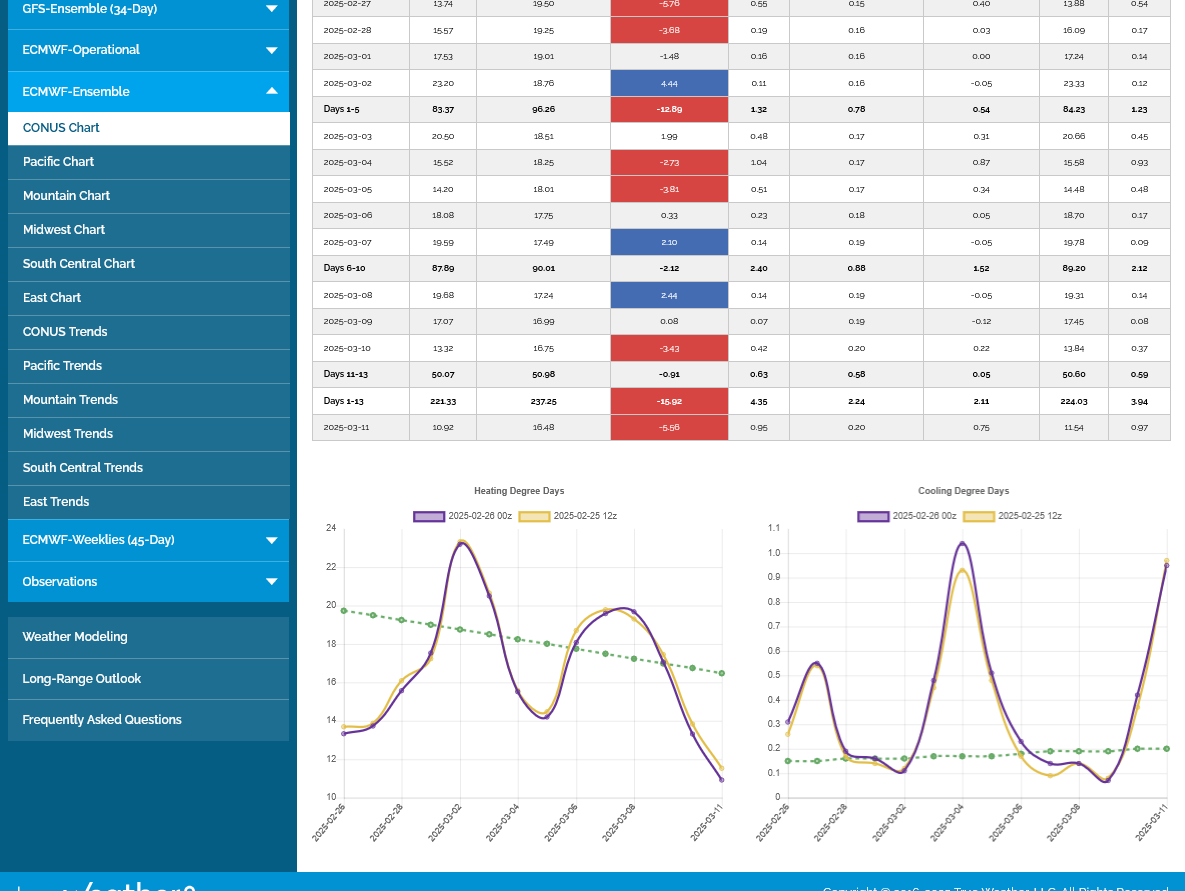Click purple swatch in Cooling Degree Days legend
The height and width of the screenshot is (891, 1185).
(x=873, y=517)
